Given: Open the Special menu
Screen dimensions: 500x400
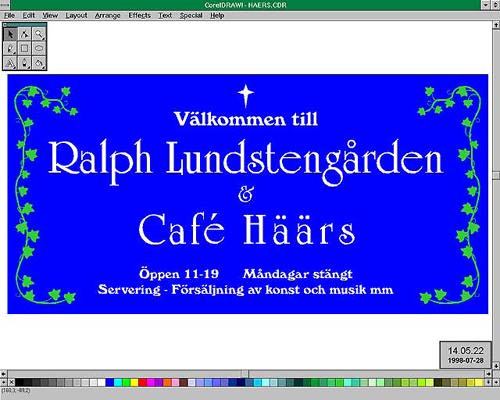Looking at the screenshot, I should pyautogui.click(x=191, y=15).
